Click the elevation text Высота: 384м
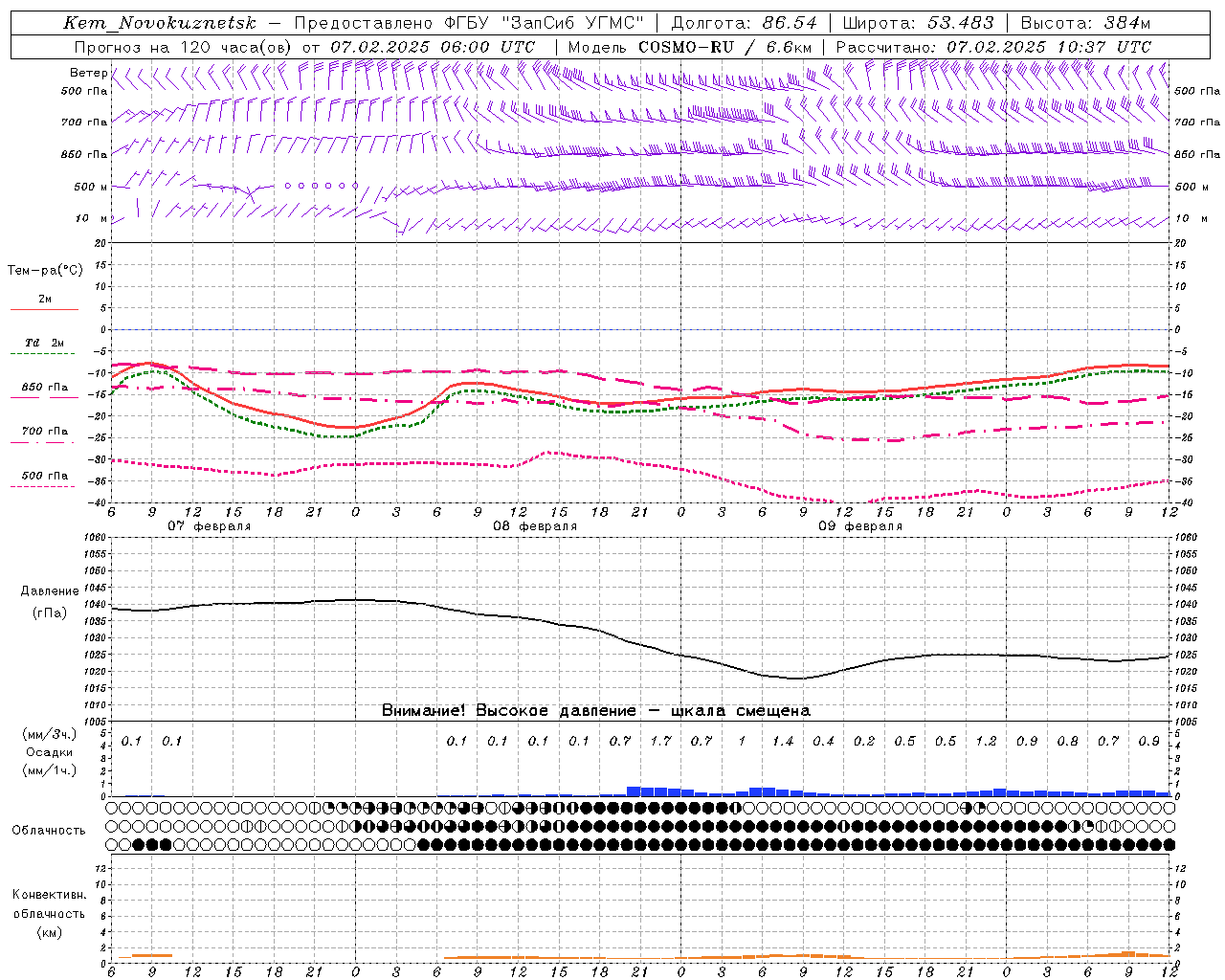The image size is (1225, 980). pos(1085,23)
